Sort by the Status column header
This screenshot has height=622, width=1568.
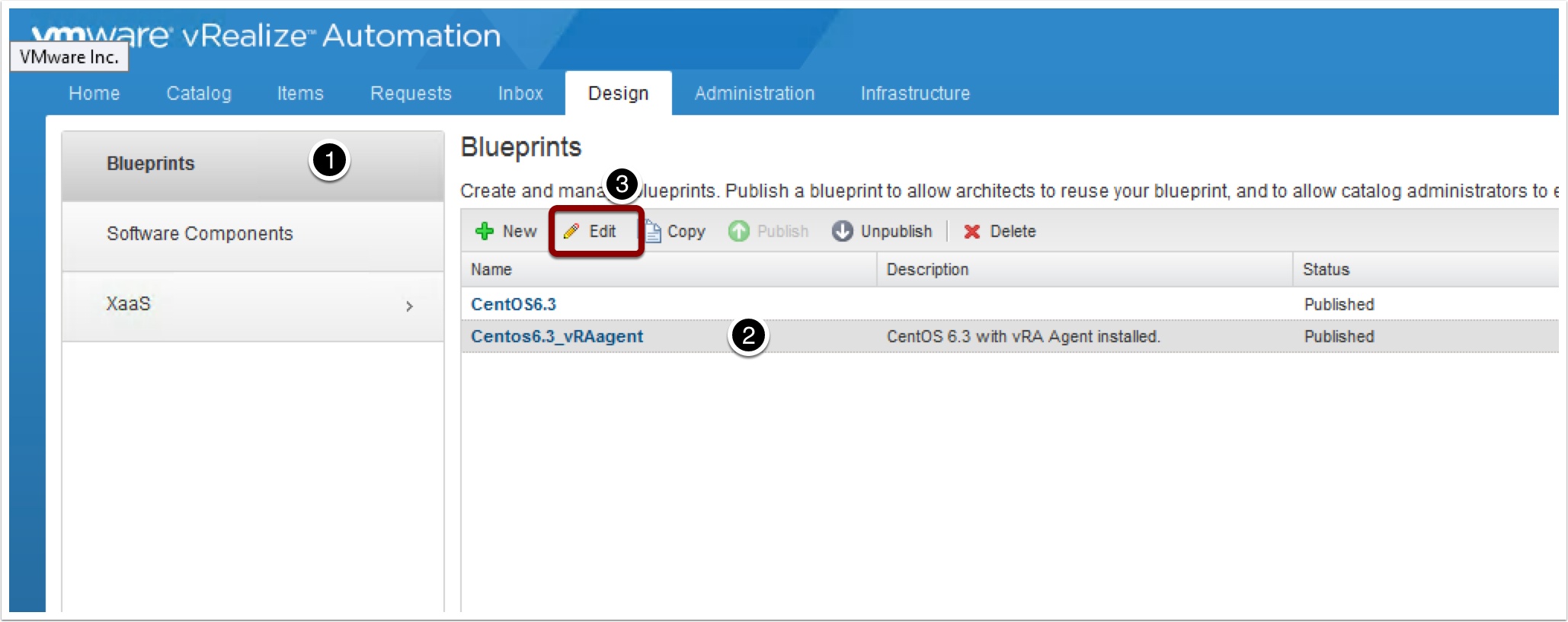1326,269
